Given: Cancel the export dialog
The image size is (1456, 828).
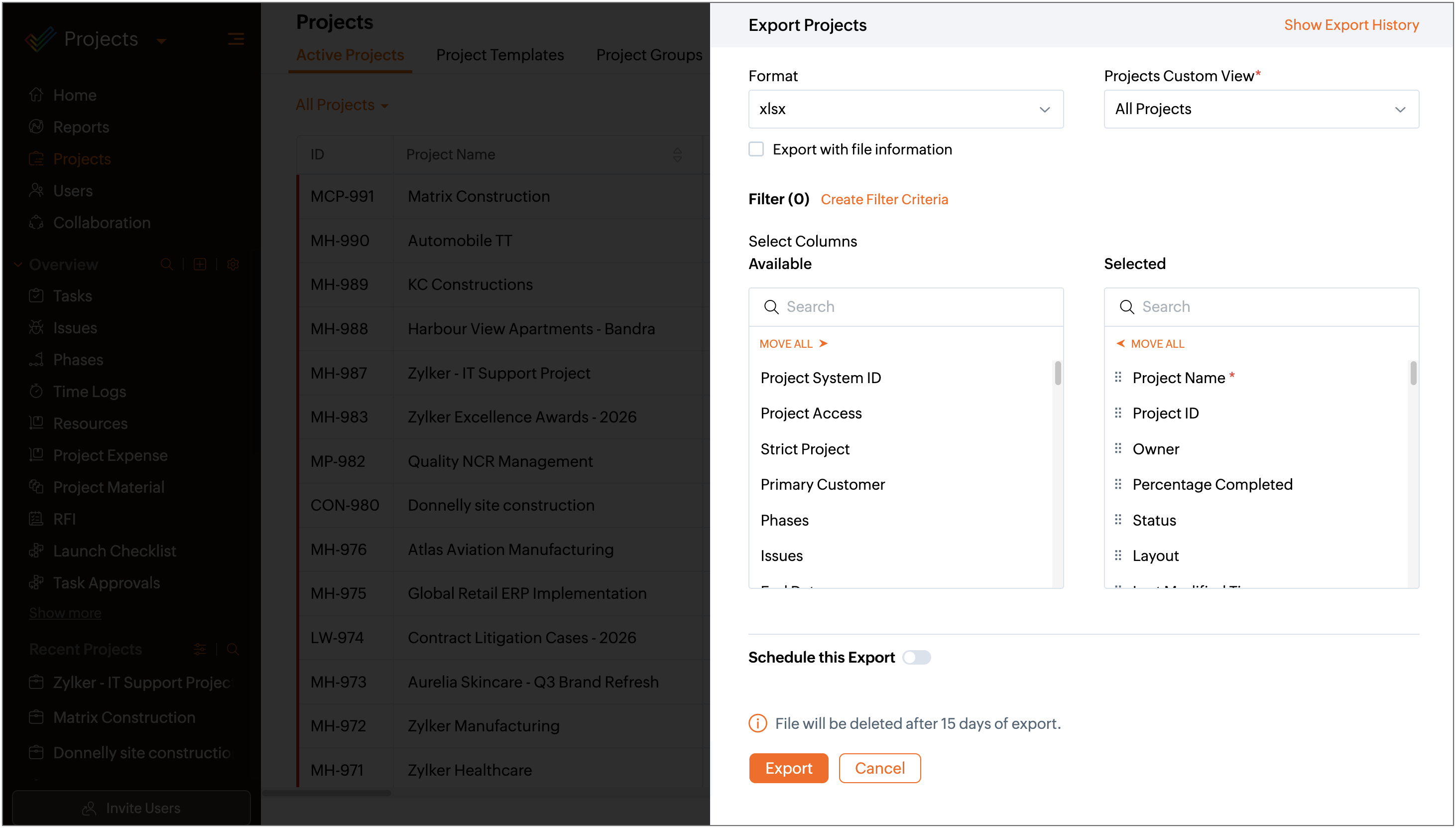Looking at the screenshot, I should click(879, 768).
